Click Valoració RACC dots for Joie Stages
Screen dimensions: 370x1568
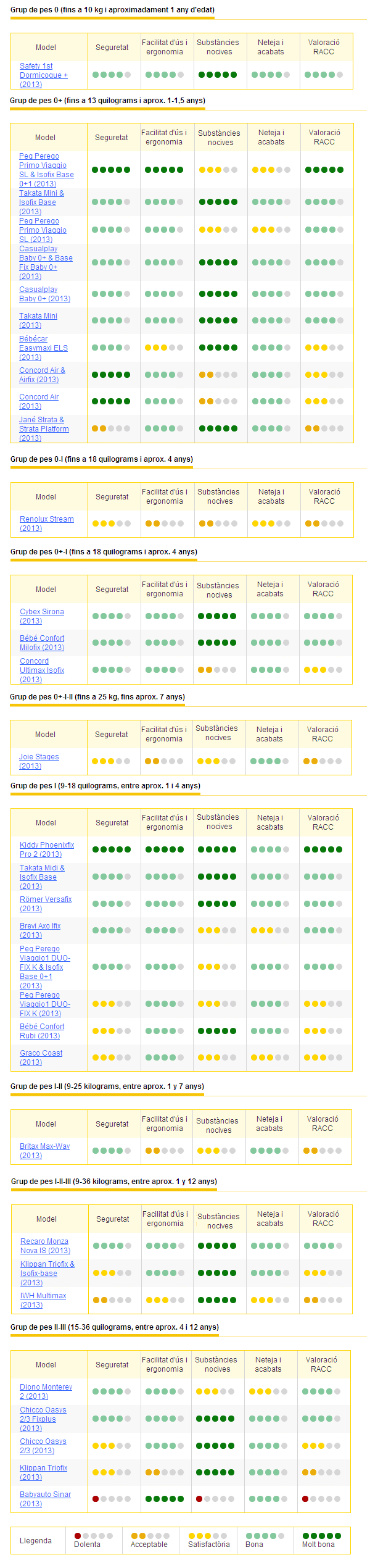323,761
